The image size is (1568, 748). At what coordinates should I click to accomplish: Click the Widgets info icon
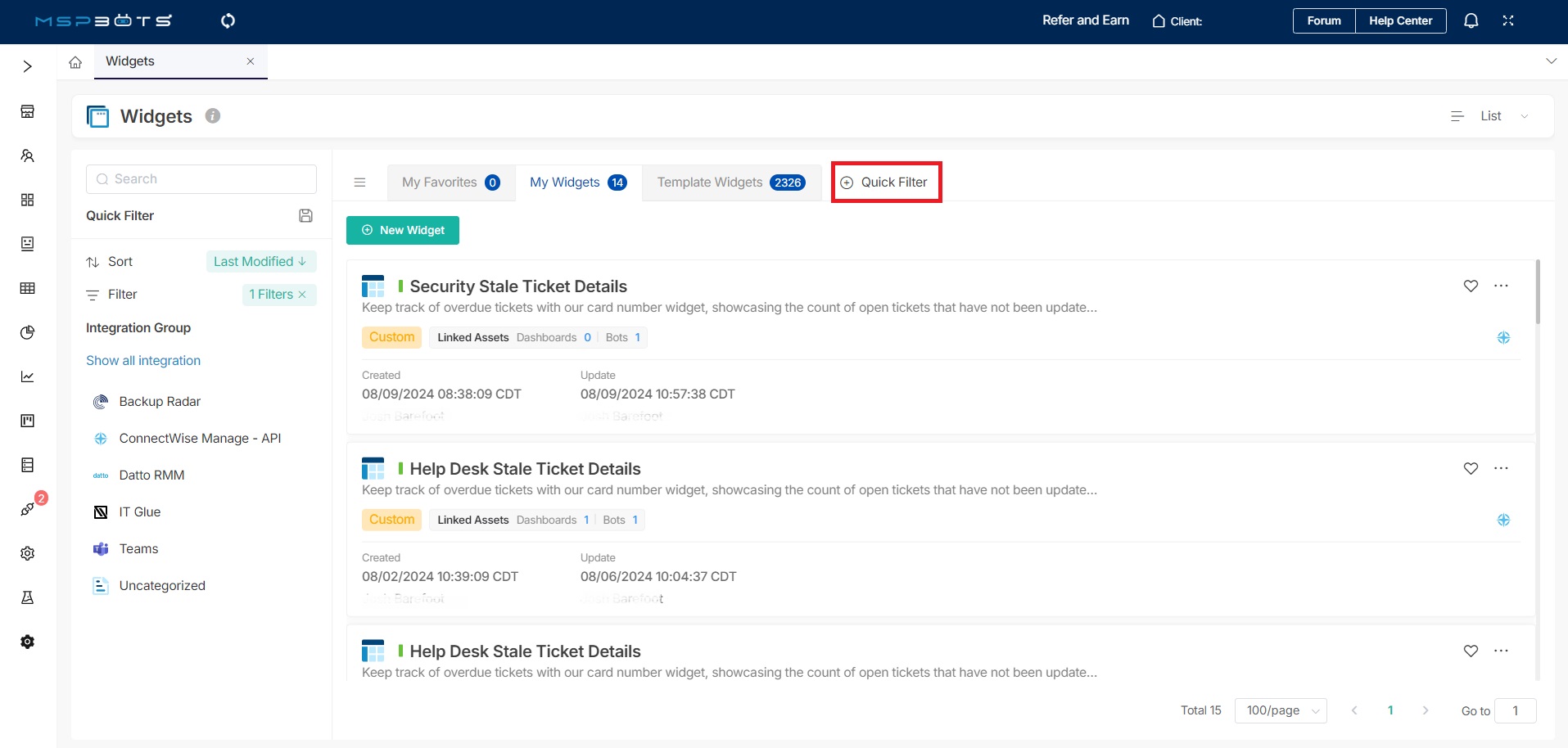pyautogui.click(x=213, y=116)
